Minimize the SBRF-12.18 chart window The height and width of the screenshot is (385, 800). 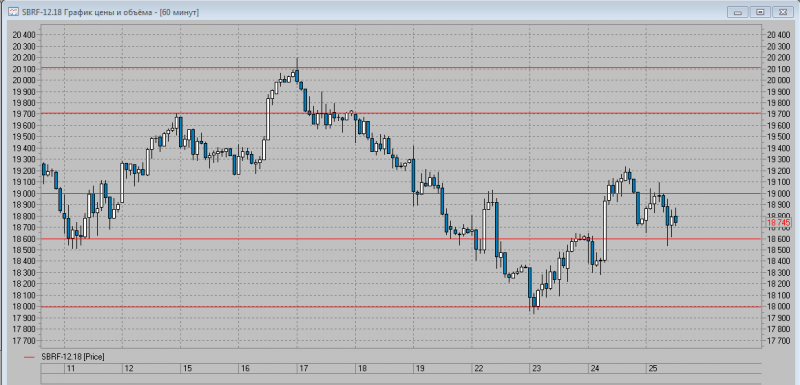[737, 12]
